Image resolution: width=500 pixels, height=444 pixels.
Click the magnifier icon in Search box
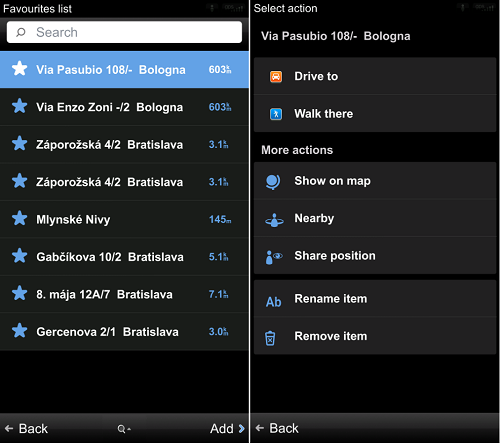tap(21, 32)
